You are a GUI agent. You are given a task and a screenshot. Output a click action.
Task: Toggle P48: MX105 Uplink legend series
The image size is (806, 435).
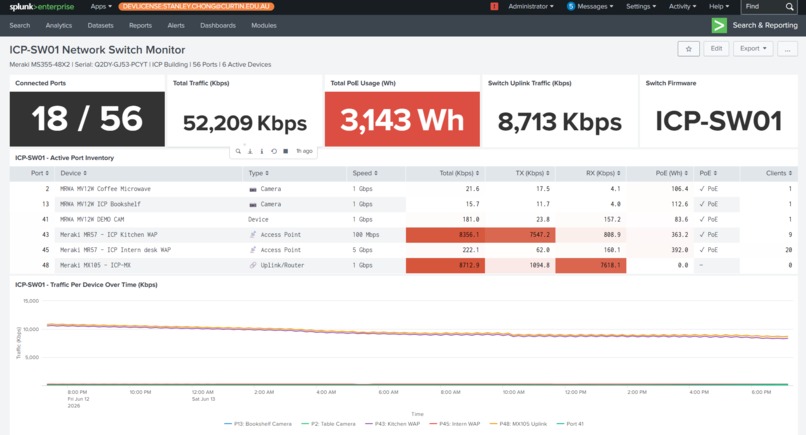[518, 424]
